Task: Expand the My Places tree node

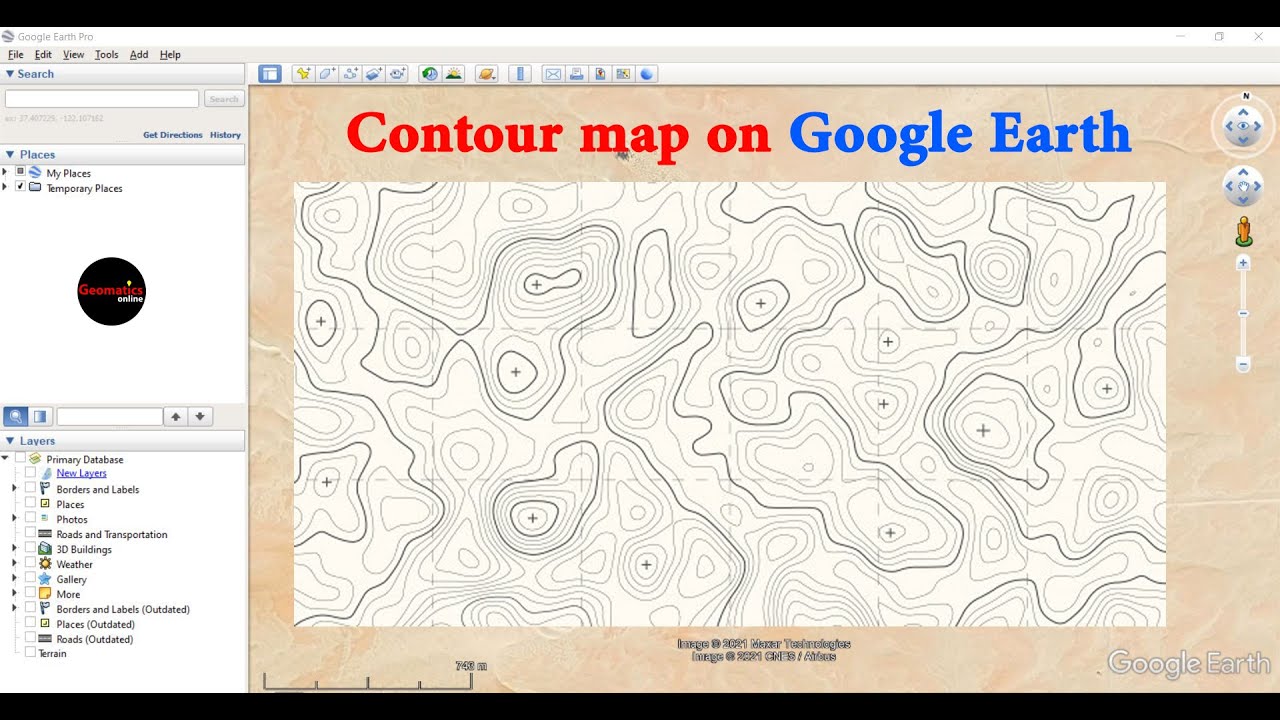Action: pos(5,173)
